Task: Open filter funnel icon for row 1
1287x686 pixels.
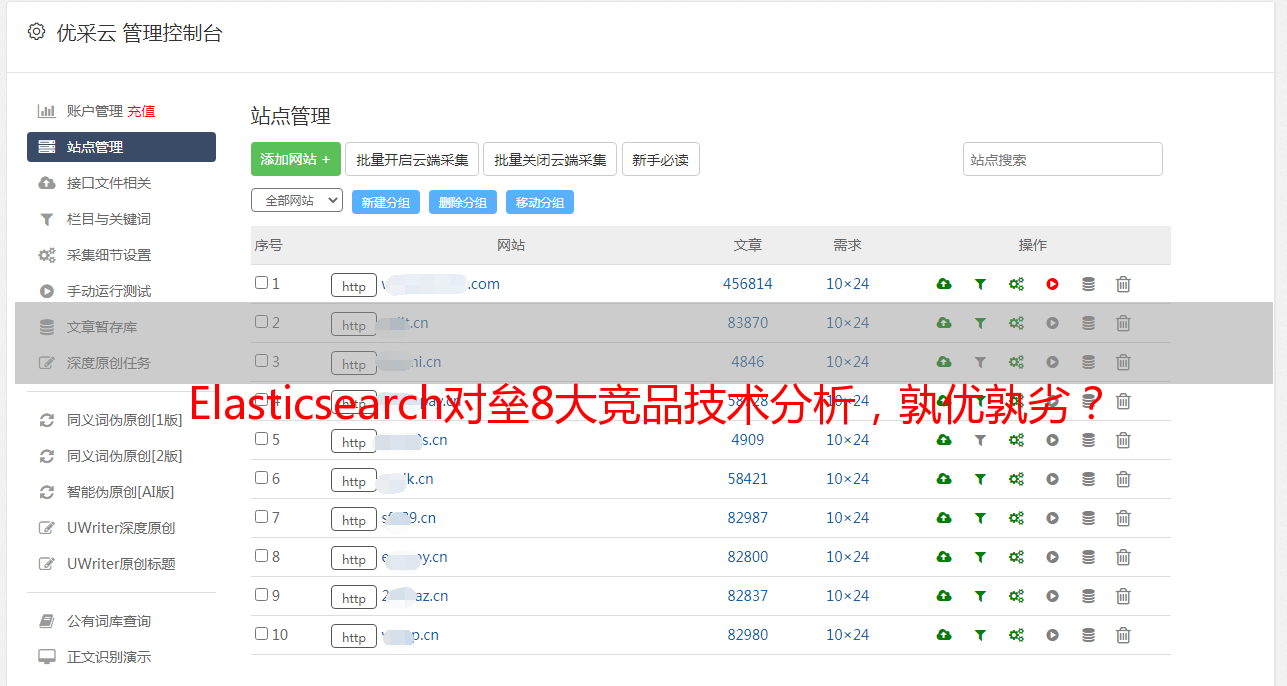Action: pyautogui.click(x=980, y=284)
